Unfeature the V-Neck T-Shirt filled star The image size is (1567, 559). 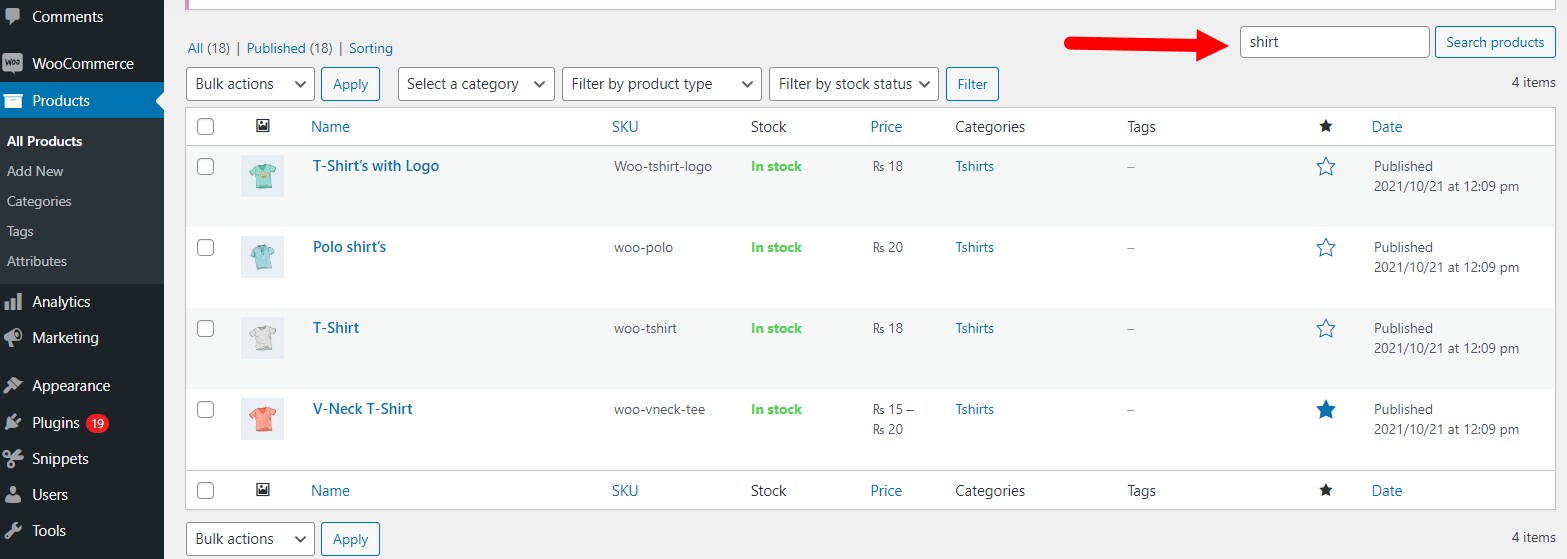tap(1326, 409)
